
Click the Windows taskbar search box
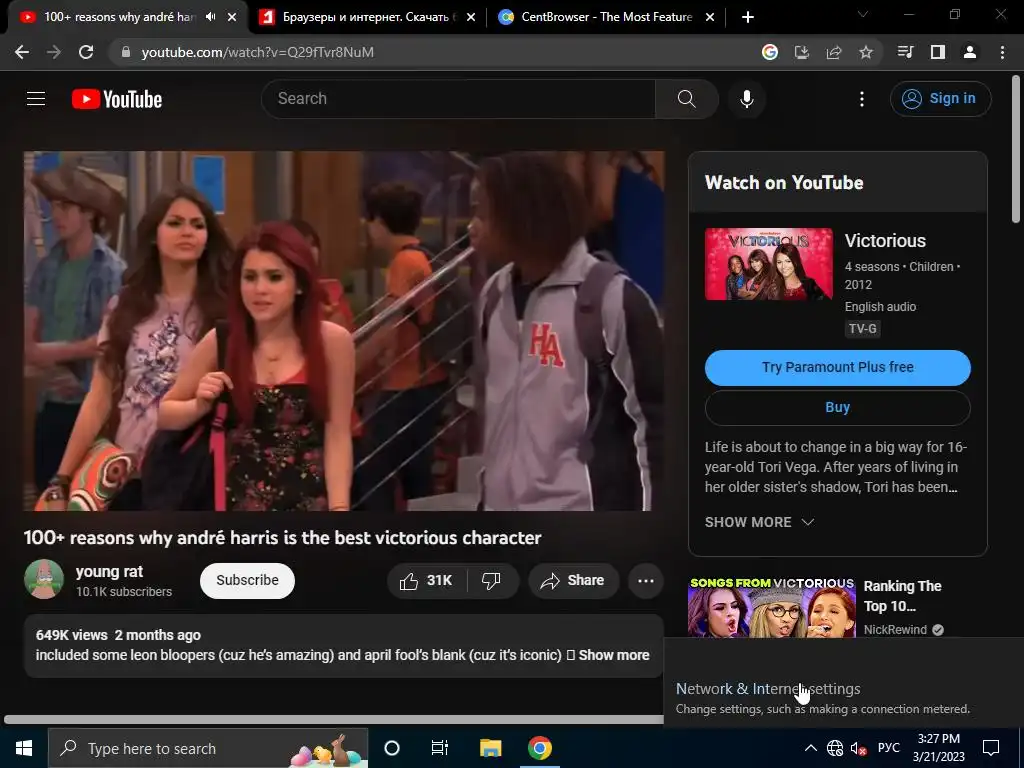click(208, 748)
